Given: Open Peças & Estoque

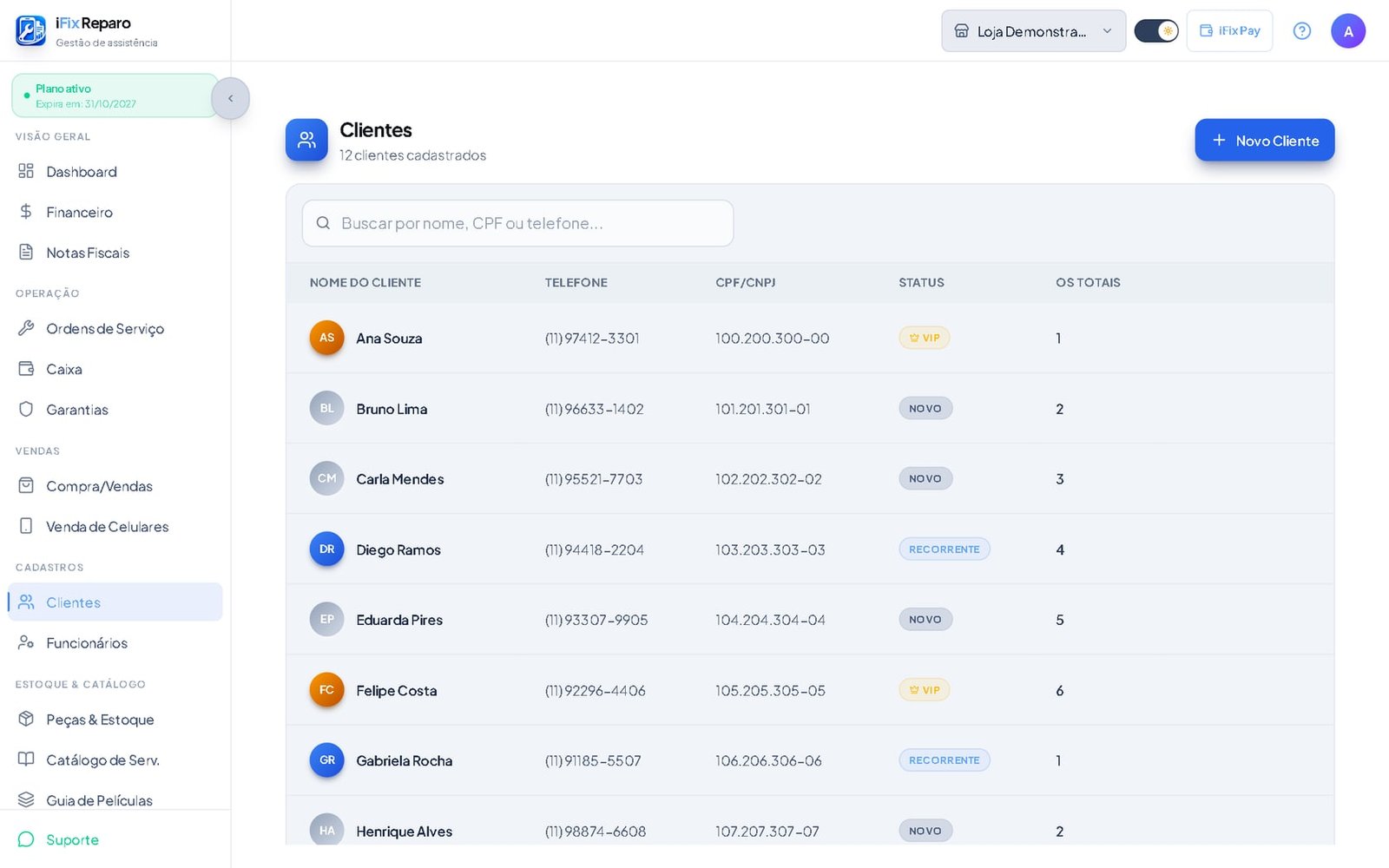Looking at the screenshot, I should click(x=115, y=720).
